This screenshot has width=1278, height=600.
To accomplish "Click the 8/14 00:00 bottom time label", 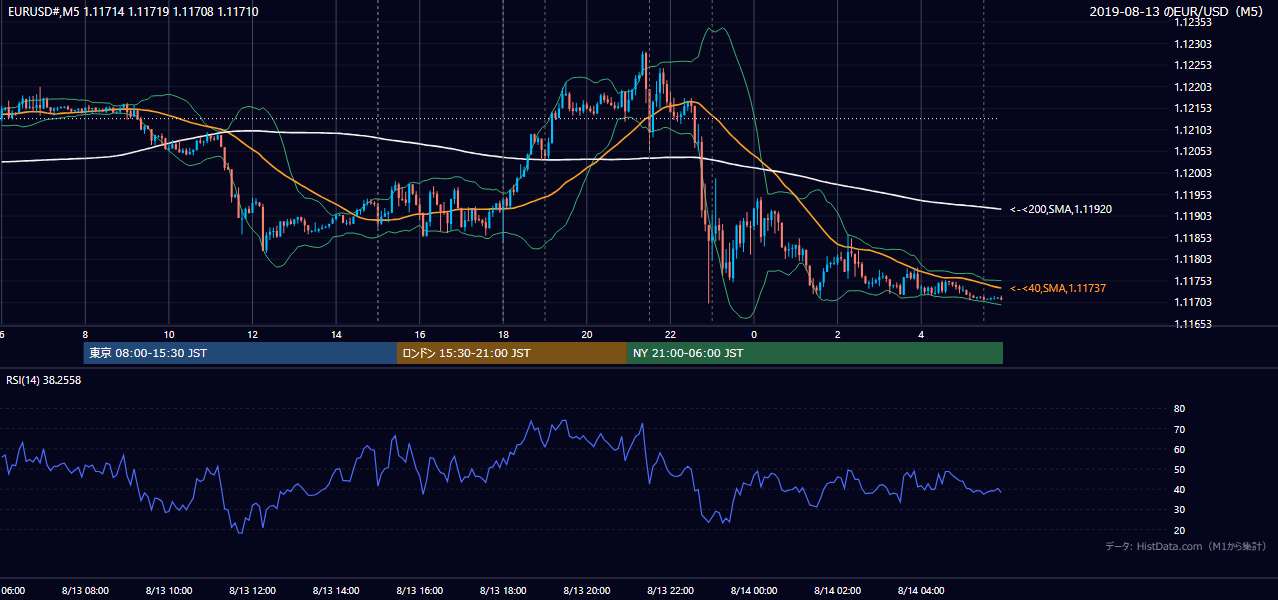I will (754, 591).
